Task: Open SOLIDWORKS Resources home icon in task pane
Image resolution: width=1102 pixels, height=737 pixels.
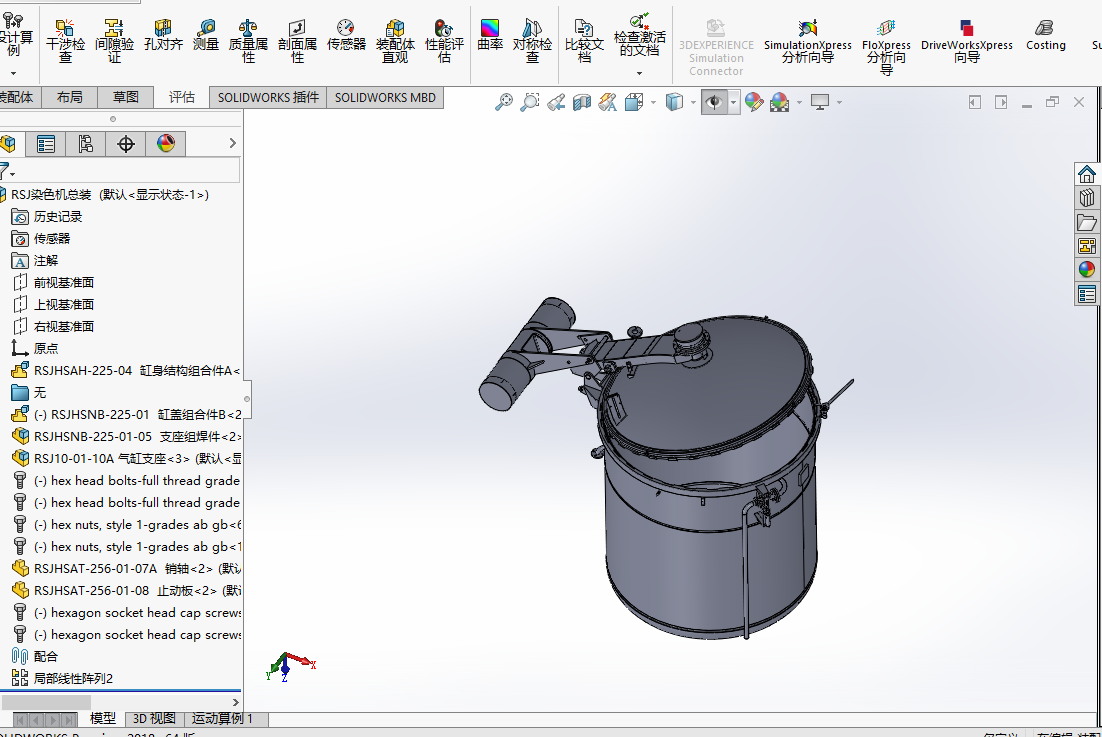Action: pyautogui.click(x=1087, y=174)
